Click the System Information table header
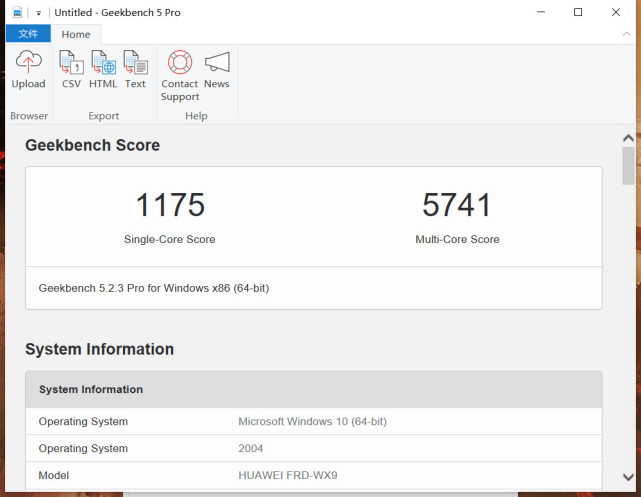Viewport: 641px width, 497px height. pyautogui.click(x=314, y=390)
